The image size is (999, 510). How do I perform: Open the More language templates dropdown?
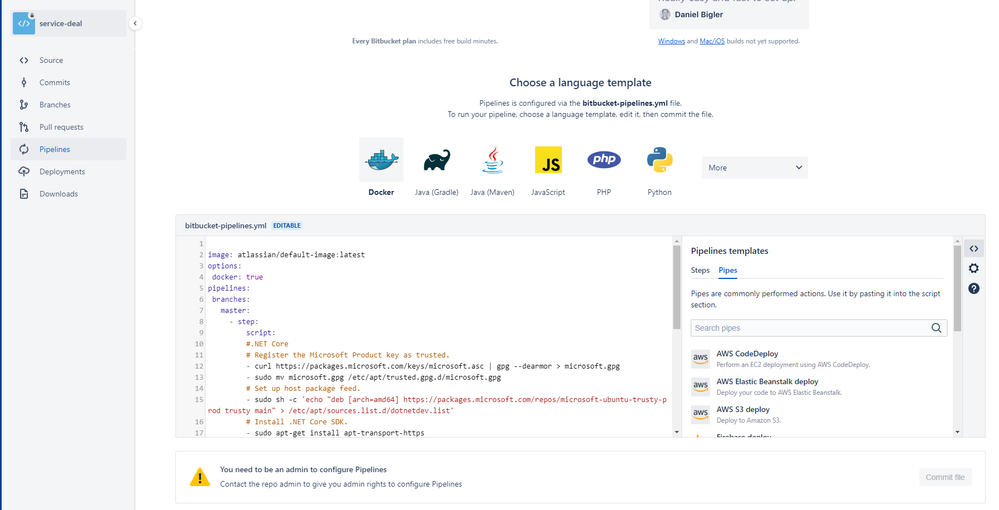(755, 168)
